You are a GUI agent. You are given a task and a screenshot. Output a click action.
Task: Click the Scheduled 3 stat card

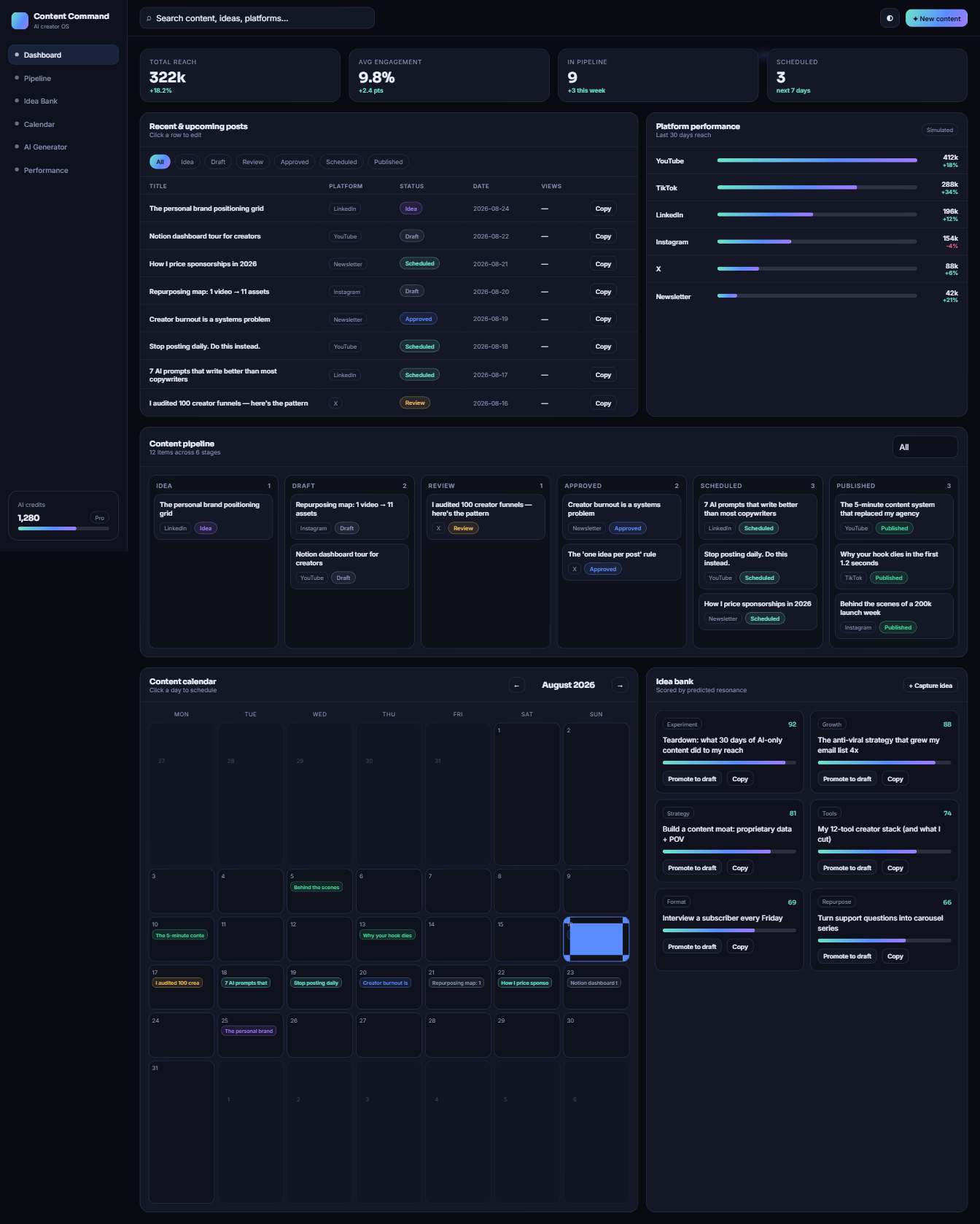(867, 75)
